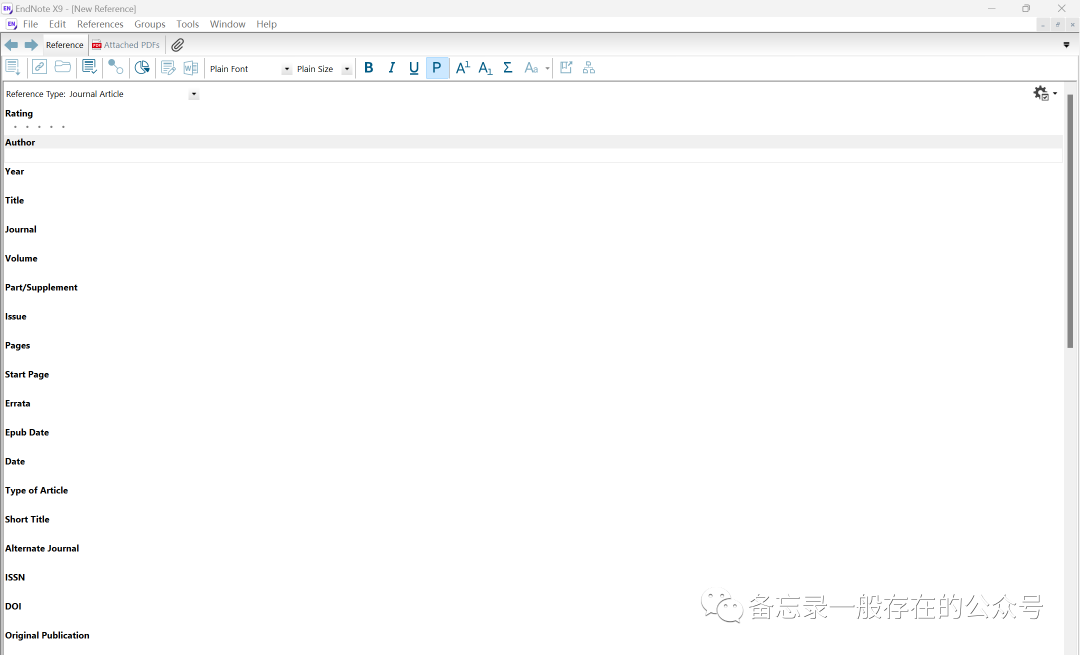
Task: Open the Help menu
Action: [267, 24]
